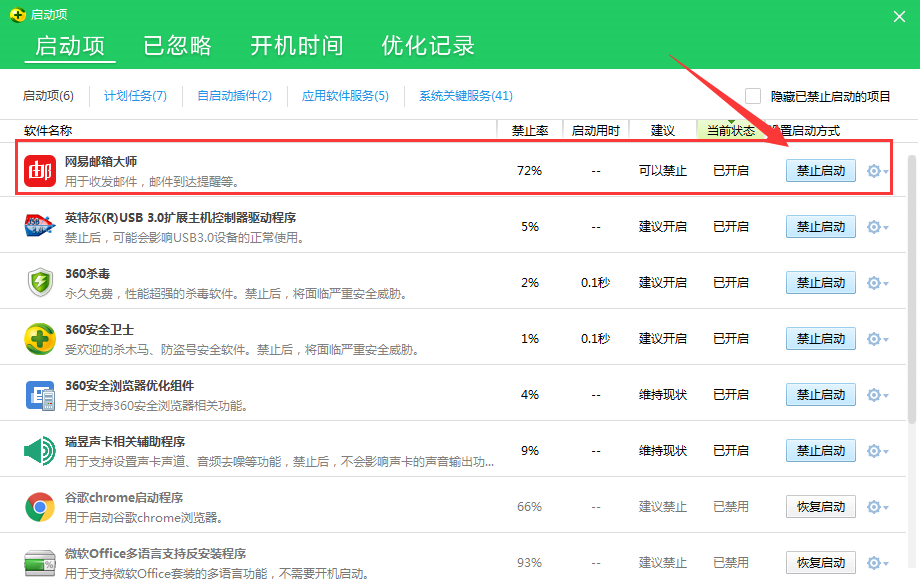Select the 360安全浏览器优化组件 icon
The width and height of the screenshot is (920, 580).
tap(40, 394)
